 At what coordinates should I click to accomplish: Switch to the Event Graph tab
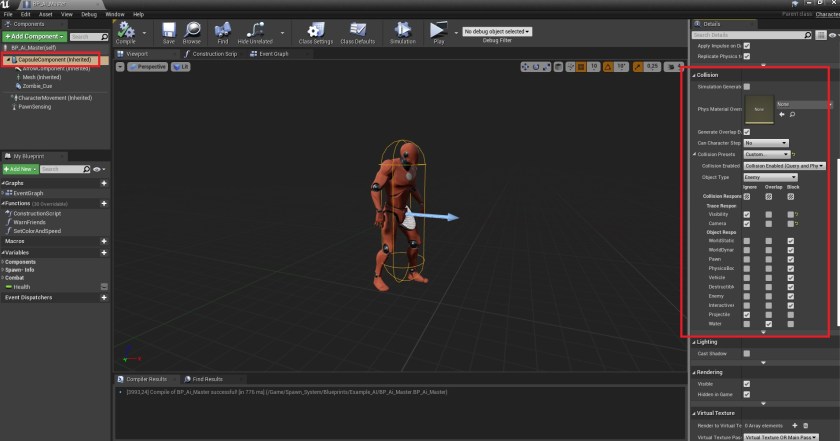click(x=268, y=53)
